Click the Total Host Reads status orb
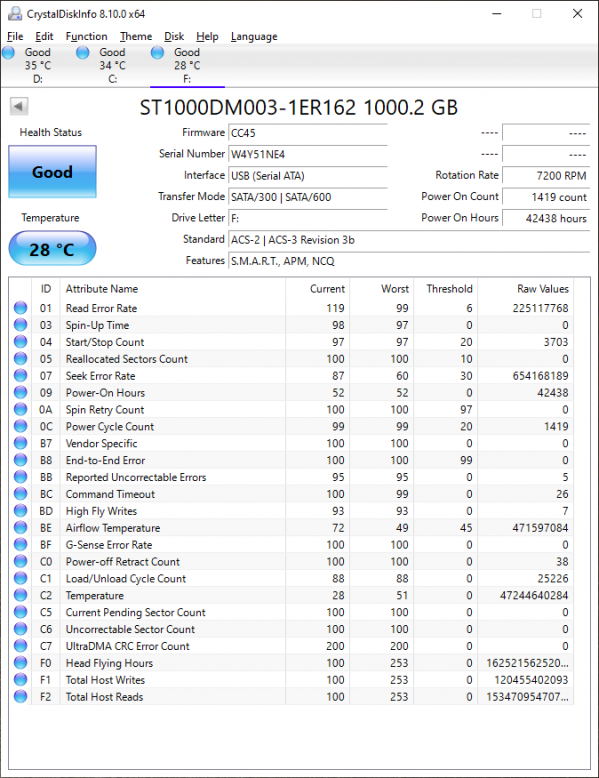The height and width of the screenshot is (778, 599). pyautogui.click(x=20, y=697)
